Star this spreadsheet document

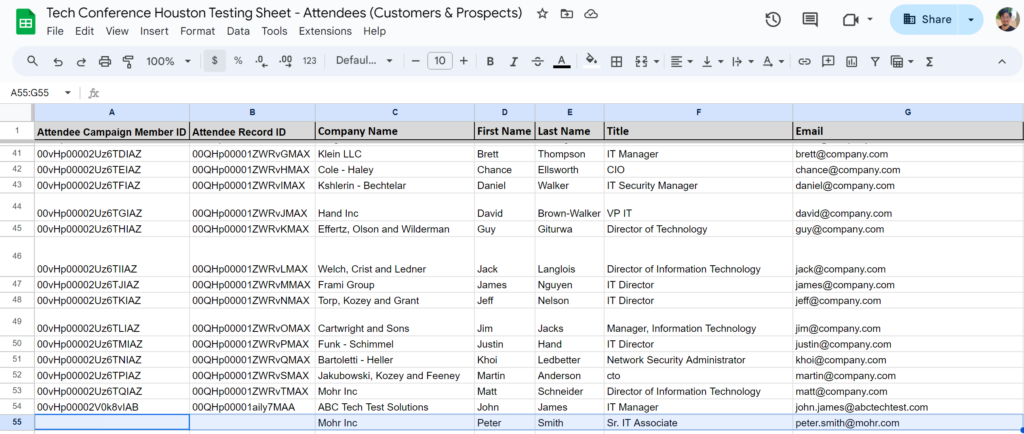(x=542, y=14)
